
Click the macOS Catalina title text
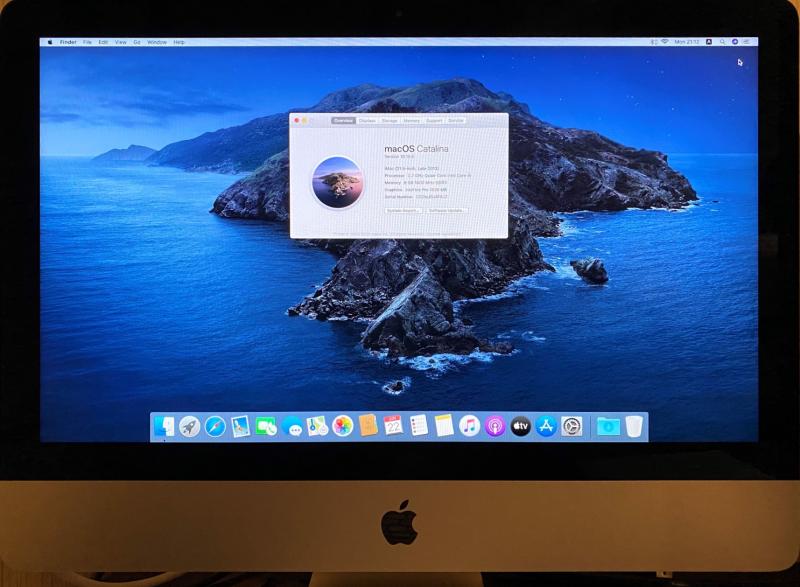coord(416,149)
